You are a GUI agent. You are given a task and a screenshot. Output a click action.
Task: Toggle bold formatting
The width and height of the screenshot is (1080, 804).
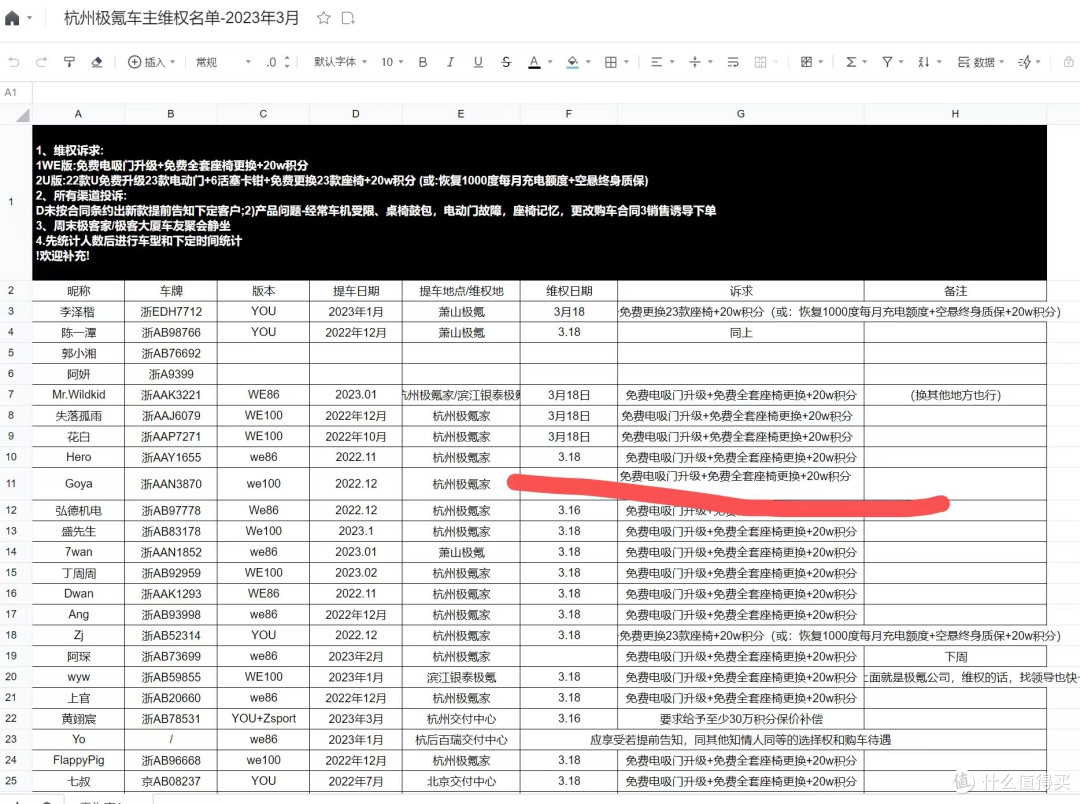[x=423, y=62]
